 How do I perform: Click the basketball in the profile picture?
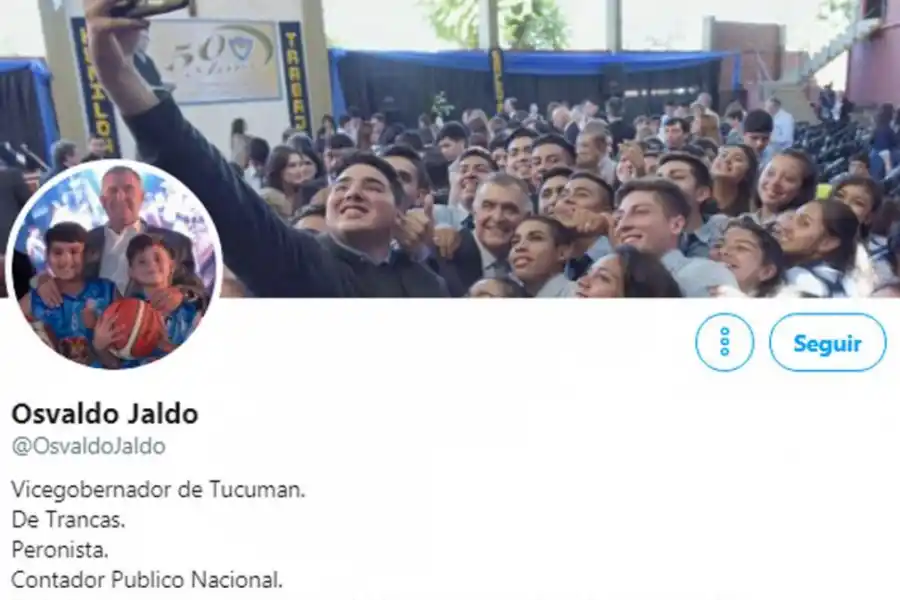(x=134, y=327)
